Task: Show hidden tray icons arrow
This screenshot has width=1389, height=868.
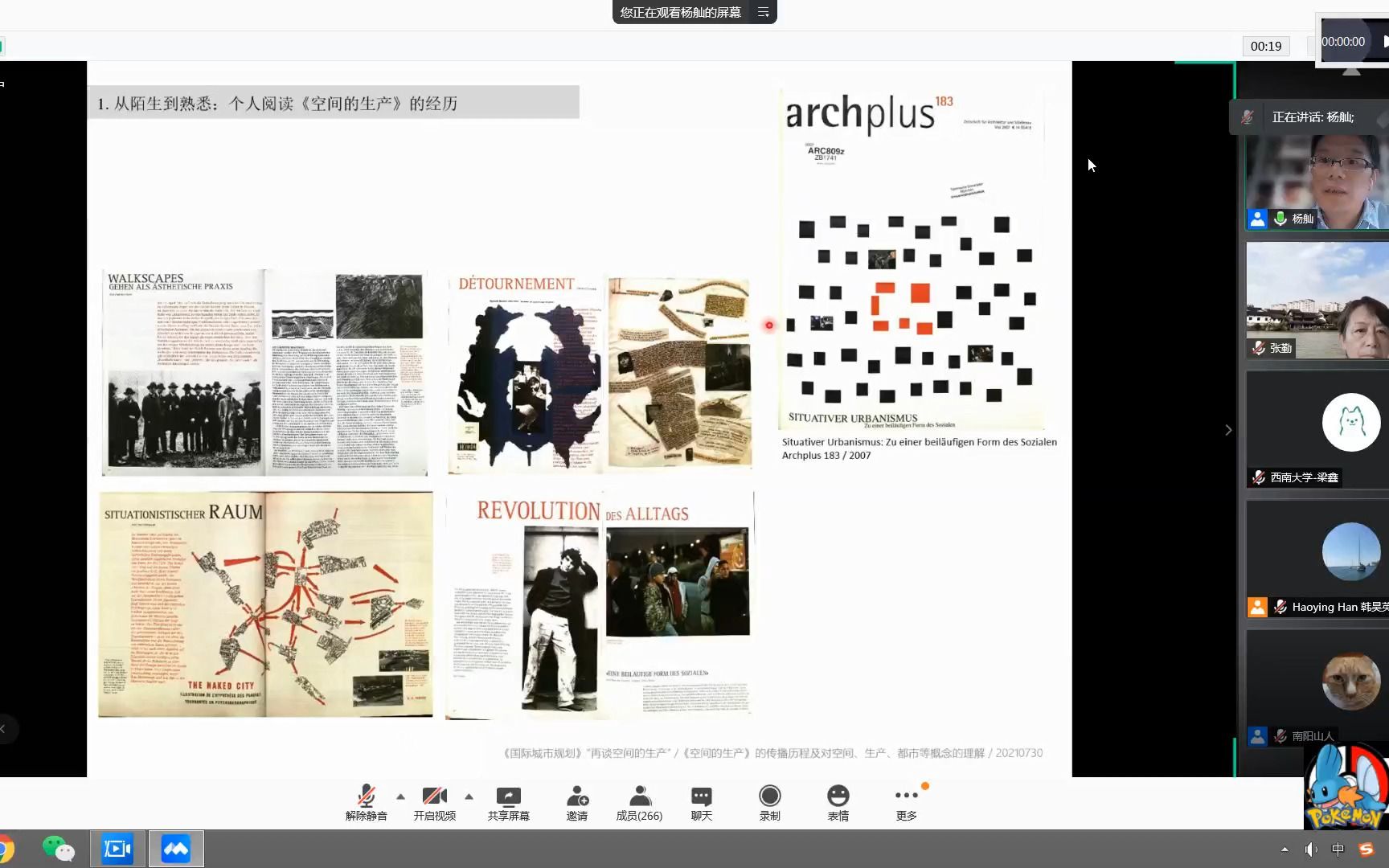Action: click(x=1285, y=850)
